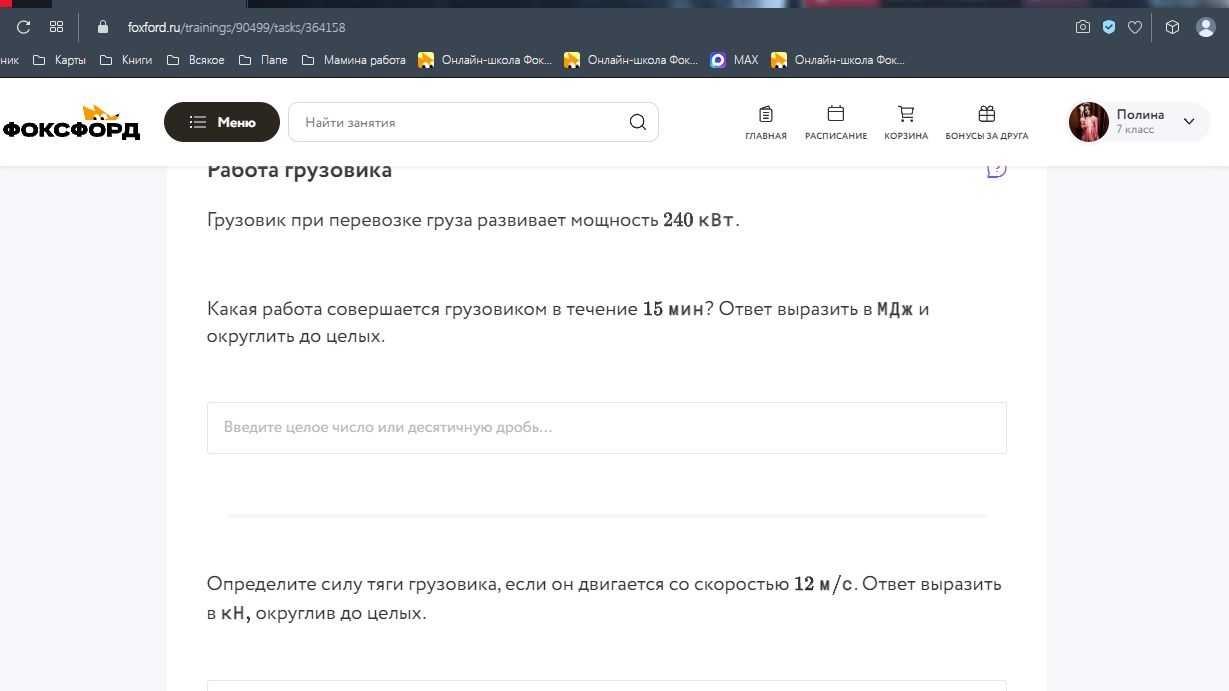Click the Работа грузовика heading
The width and height of the screenshot is (1229, 691).
pyautogui.click(x=299, y=170)
